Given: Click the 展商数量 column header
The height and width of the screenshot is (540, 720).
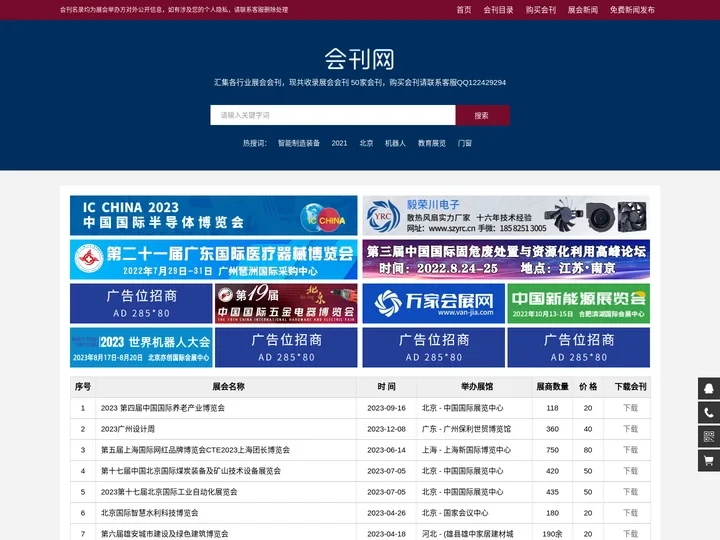Looking at the screenshot, I should point(552,387).
